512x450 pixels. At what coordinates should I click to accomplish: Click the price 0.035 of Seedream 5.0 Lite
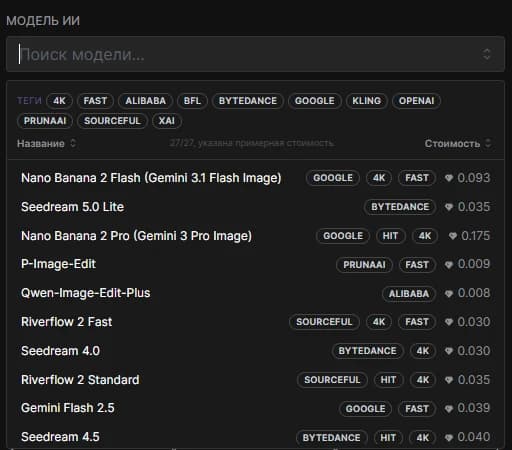coord(474,207)
